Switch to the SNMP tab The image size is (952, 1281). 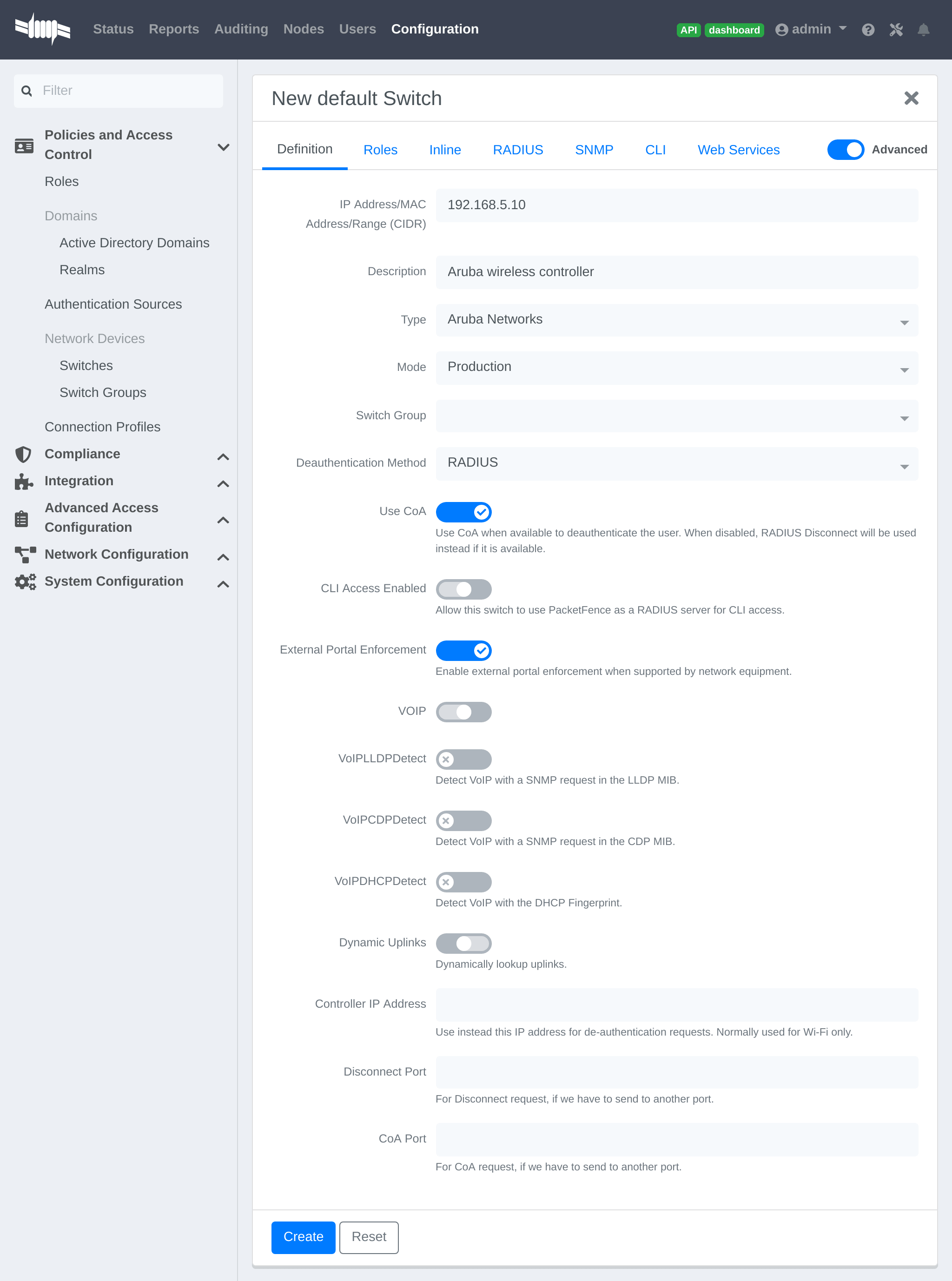click(594, 150)
